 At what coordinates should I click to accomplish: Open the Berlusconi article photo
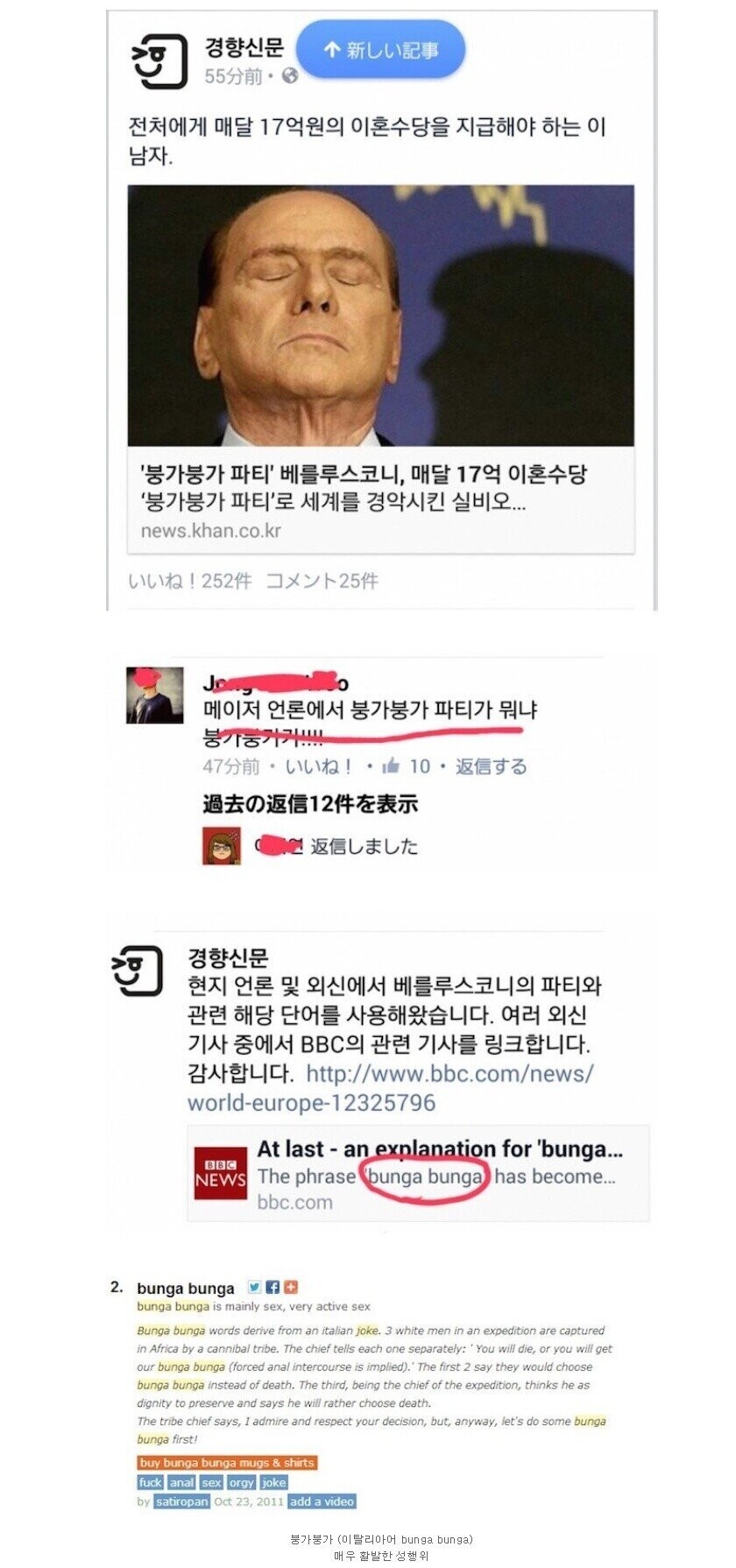pos(380,315)
